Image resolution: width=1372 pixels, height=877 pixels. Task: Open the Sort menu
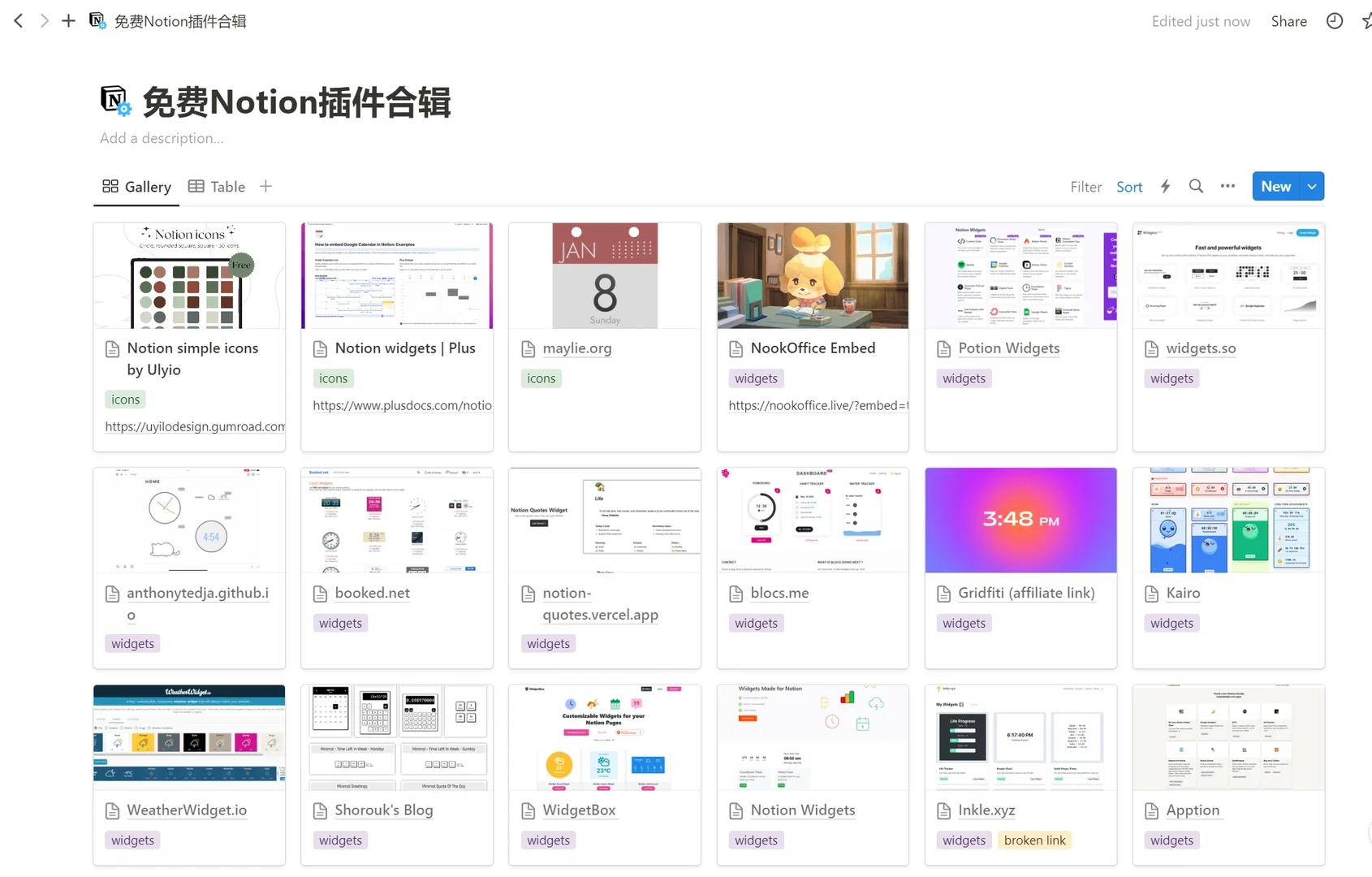pyautogui.click(x=1129, y=186)
